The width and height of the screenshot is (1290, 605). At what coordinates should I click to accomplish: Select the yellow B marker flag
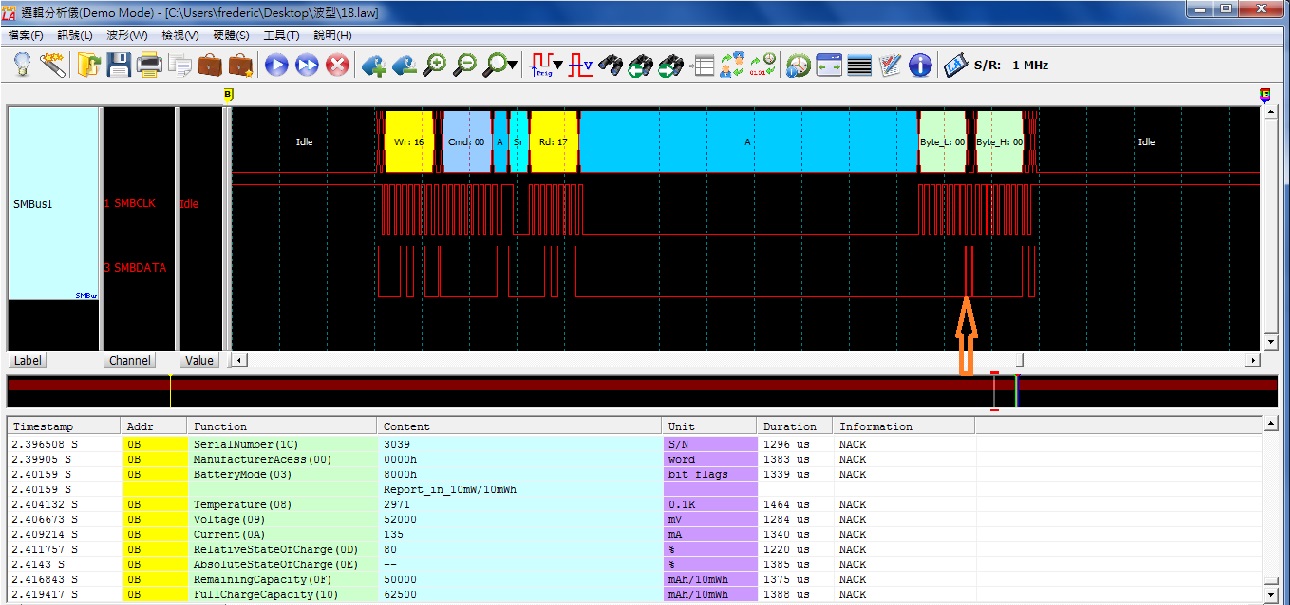(228, 94)
